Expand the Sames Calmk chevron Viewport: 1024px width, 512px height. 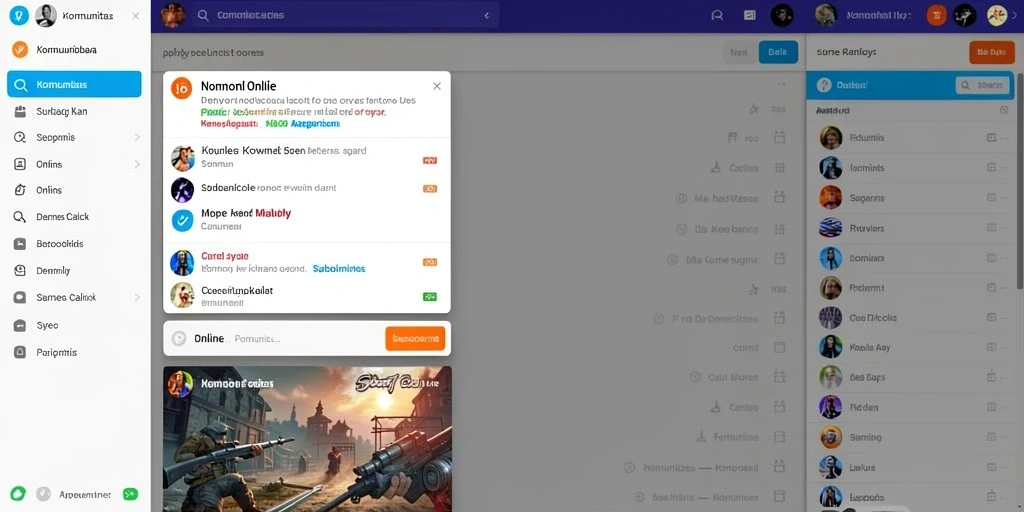pos(137,297)
